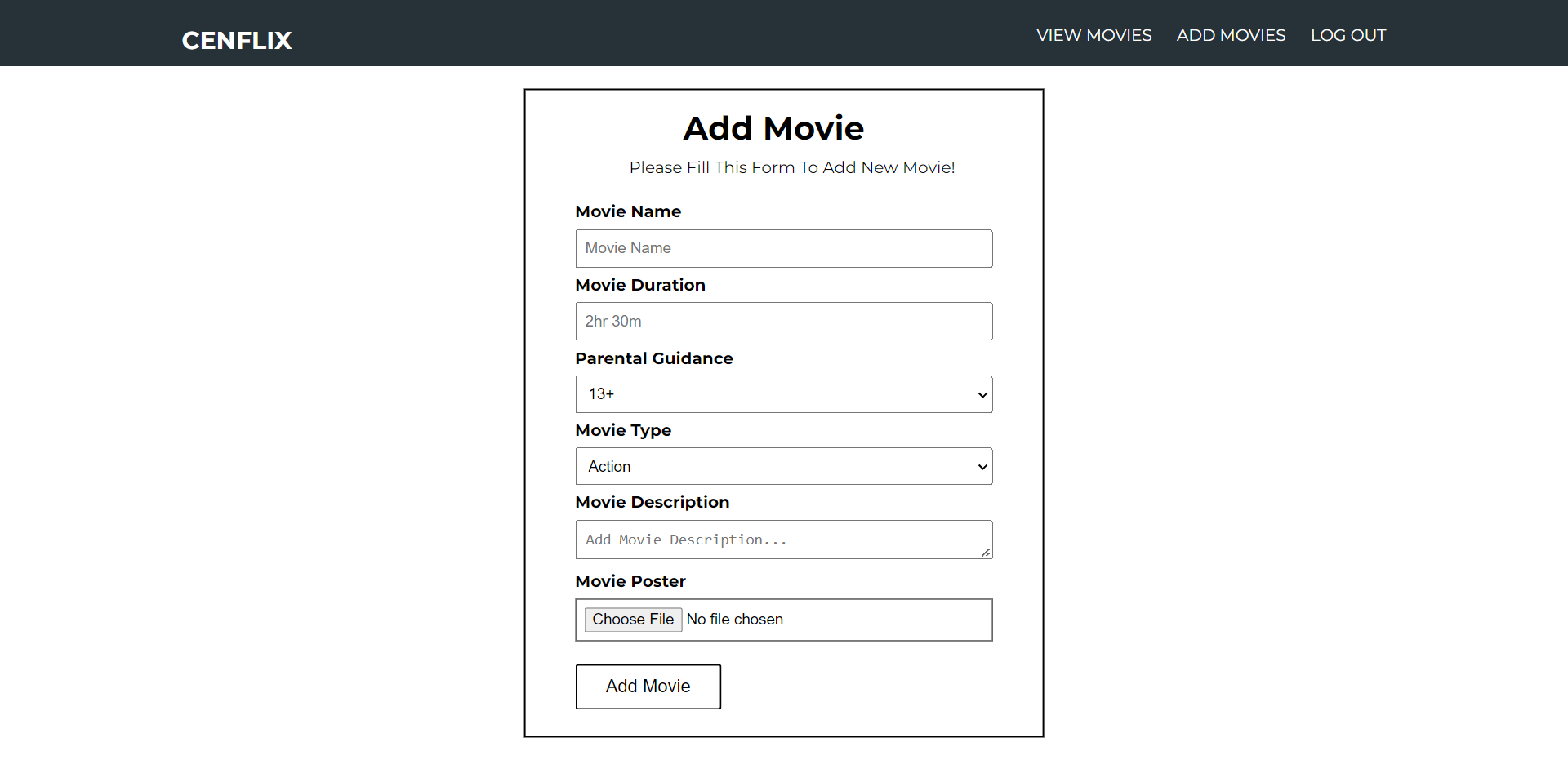
Task: Select the ADD MOVIES menu item
Action: [1231, 35]
